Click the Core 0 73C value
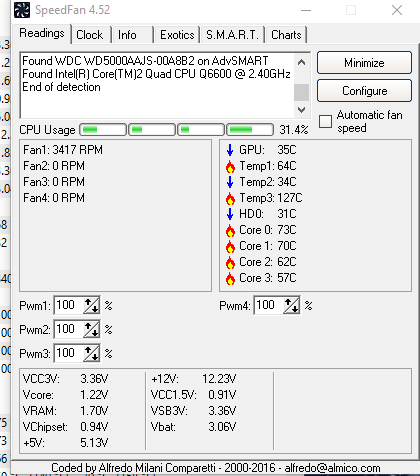Image resolution: width=420 pixels, height=476 pixels. [x=287, y=230]
